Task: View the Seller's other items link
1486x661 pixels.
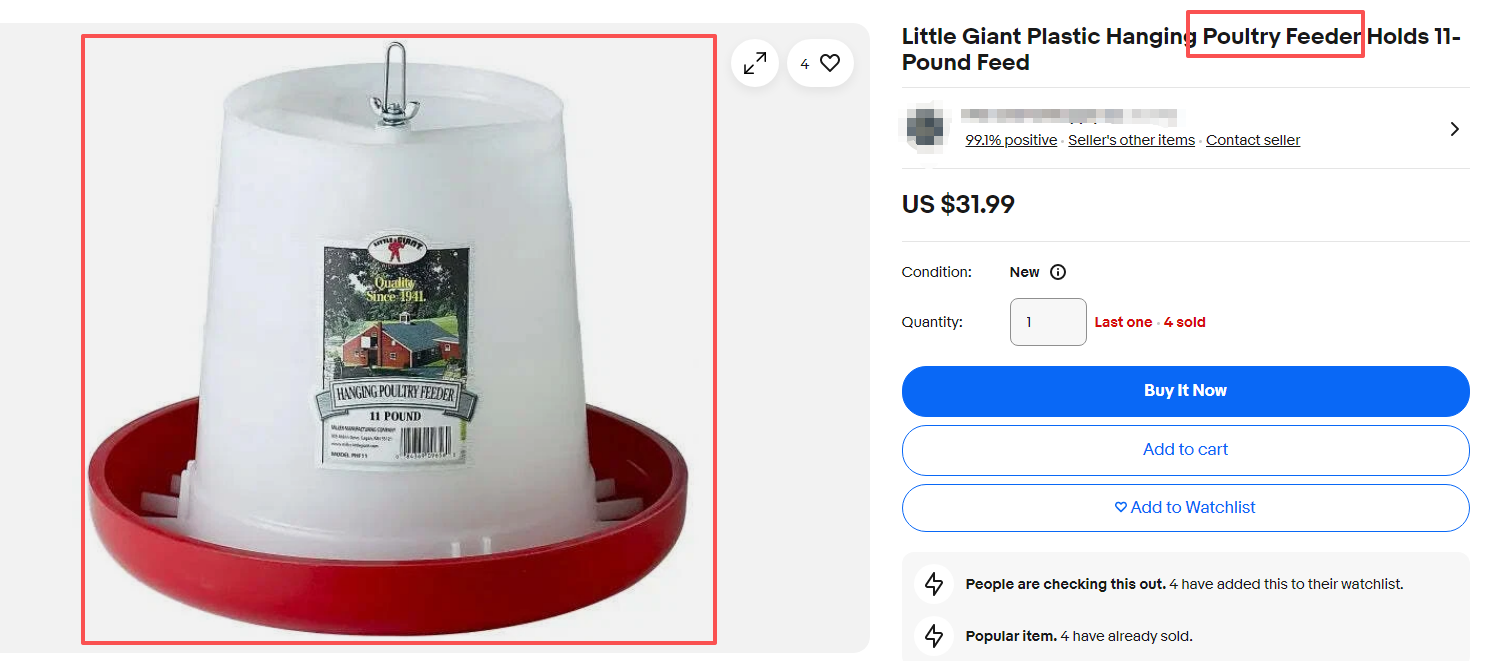Action: click(1131, 141)
